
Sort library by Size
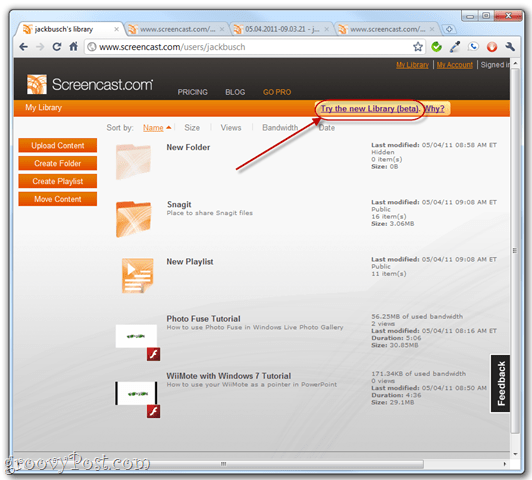tap(192, 128)
